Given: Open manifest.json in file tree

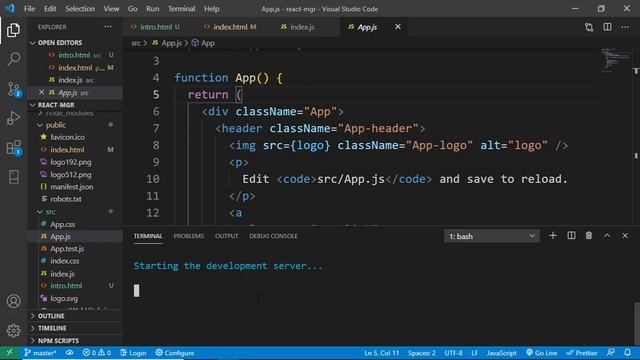Looking at the screenshot, I should click(71, 187).
